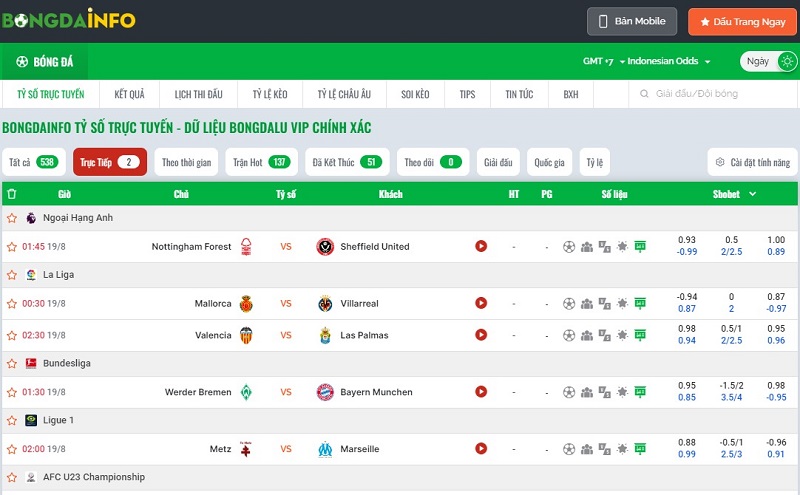Favorite the Bundesliga league star
The image size is (800, 495).
coord(12,364)
